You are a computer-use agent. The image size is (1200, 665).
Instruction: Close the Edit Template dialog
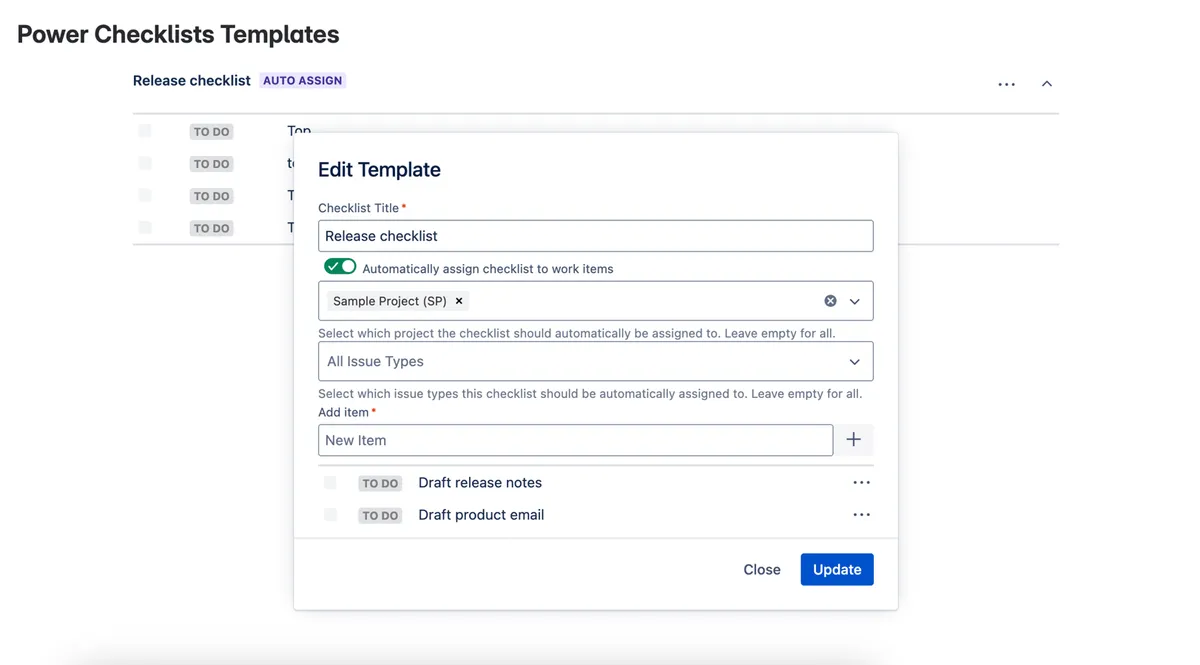(x=762, y=570)
